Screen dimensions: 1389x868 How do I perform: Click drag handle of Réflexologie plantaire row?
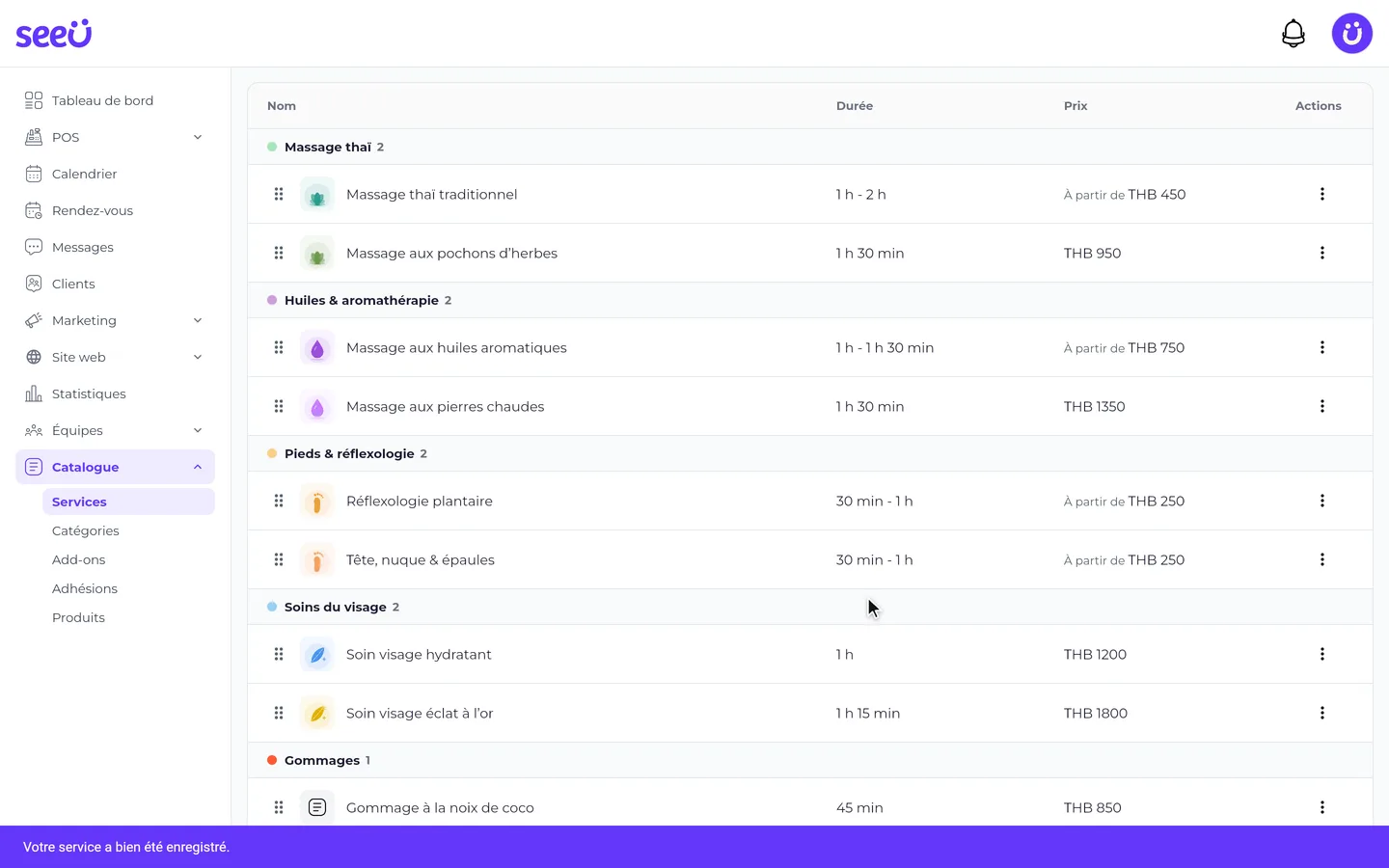pos(279,501)
